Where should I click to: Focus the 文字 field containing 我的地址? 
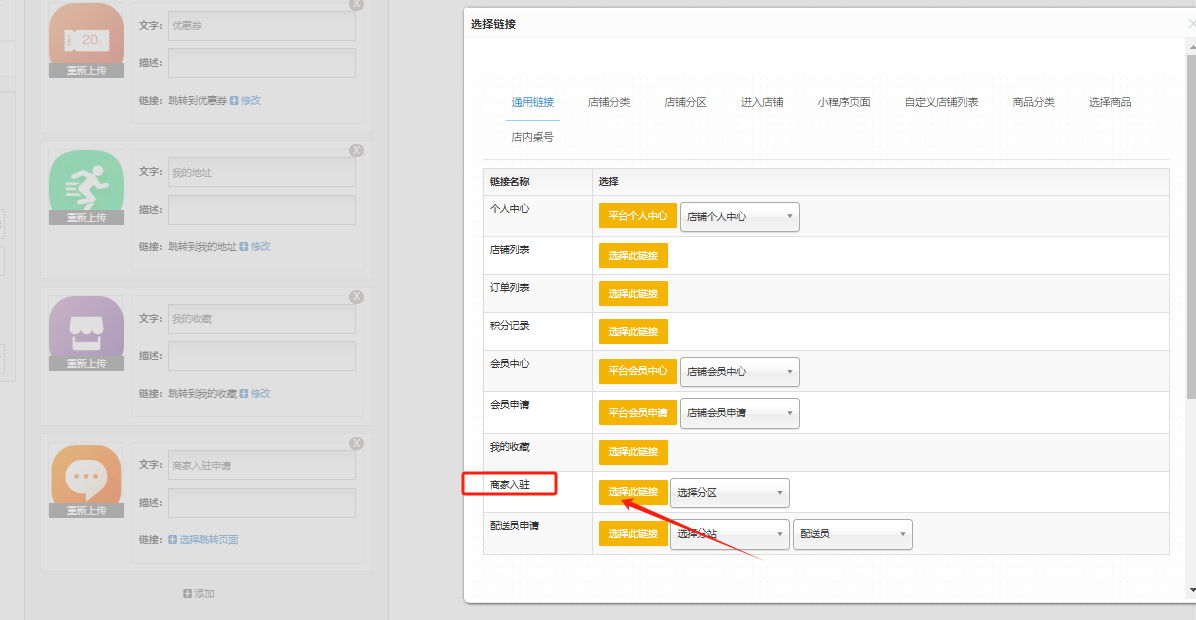point(262,172)
